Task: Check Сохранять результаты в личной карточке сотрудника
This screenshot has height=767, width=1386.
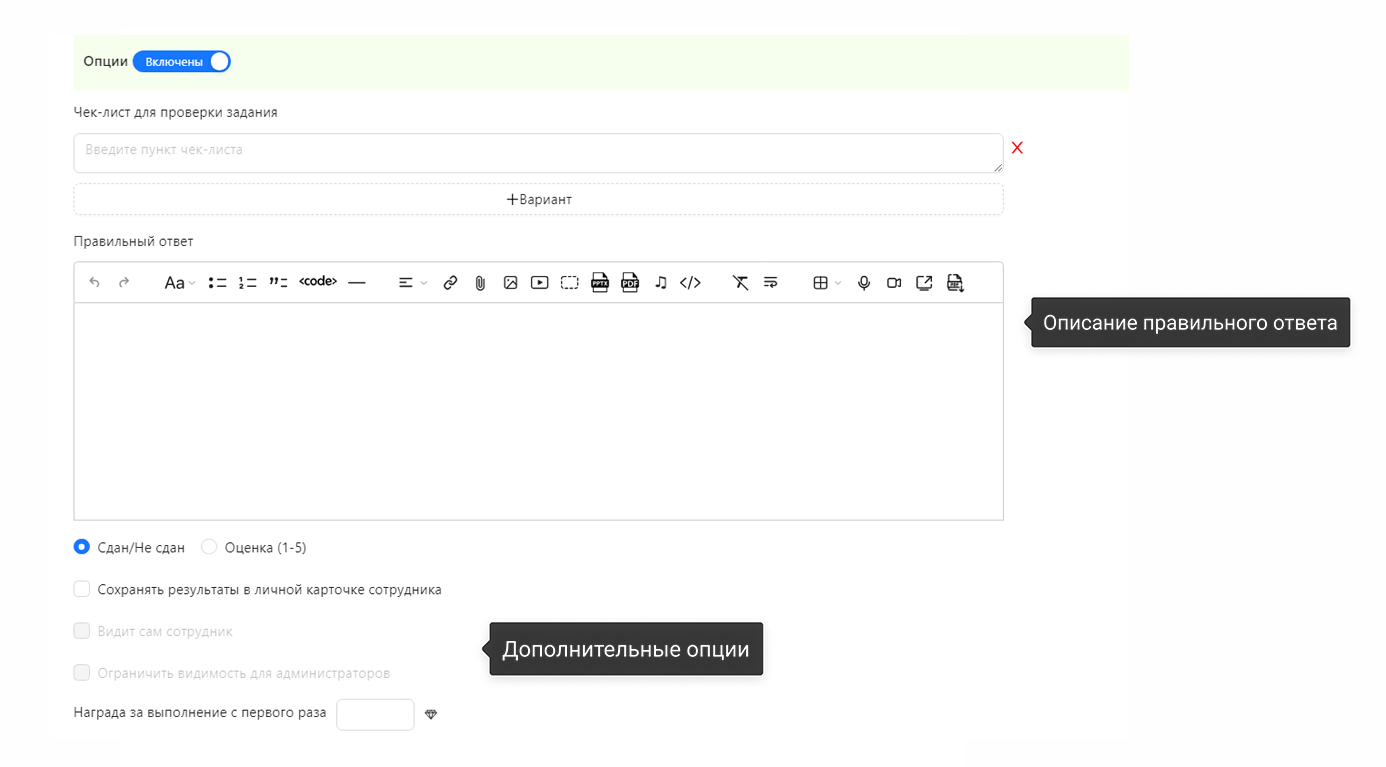Action: coord(82,589)
